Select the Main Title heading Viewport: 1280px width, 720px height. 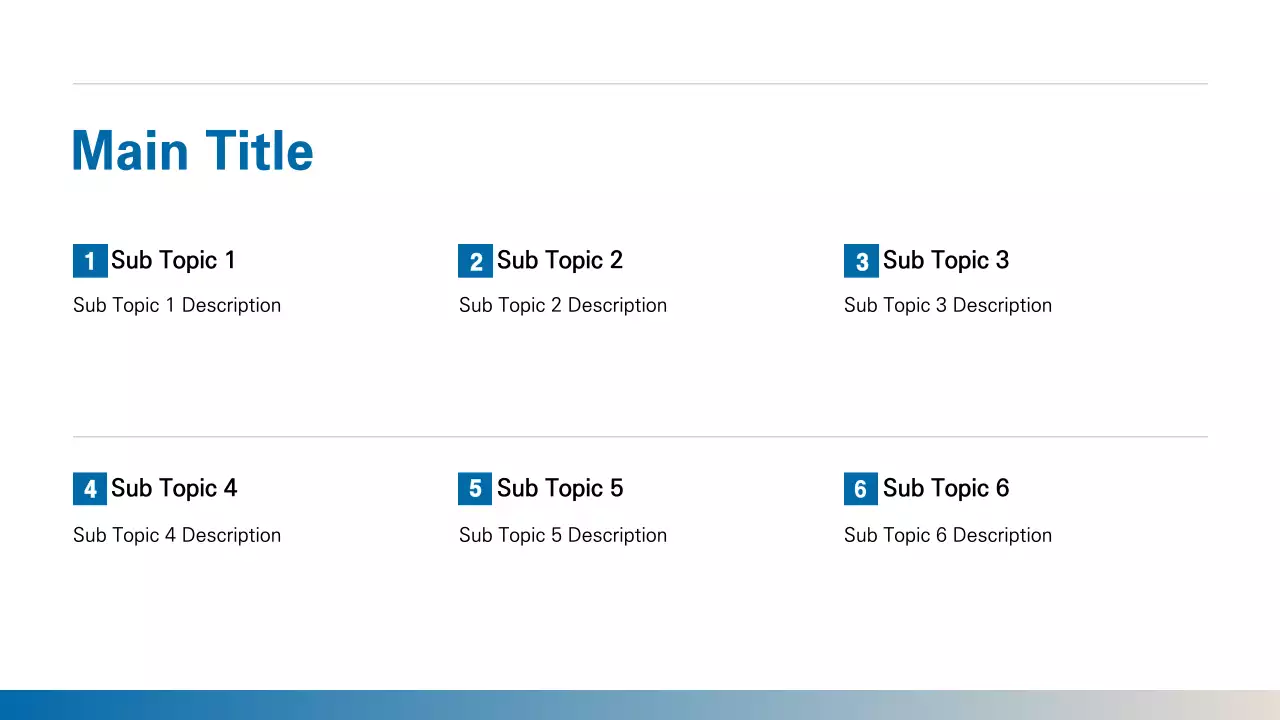[x=193, y=151]
